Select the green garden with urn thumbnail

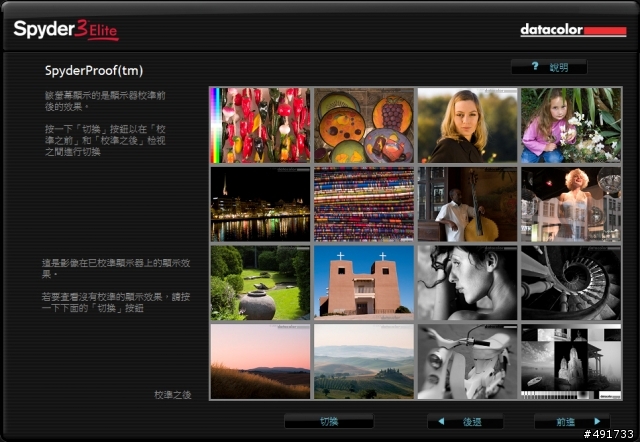[x=260, y=283]
